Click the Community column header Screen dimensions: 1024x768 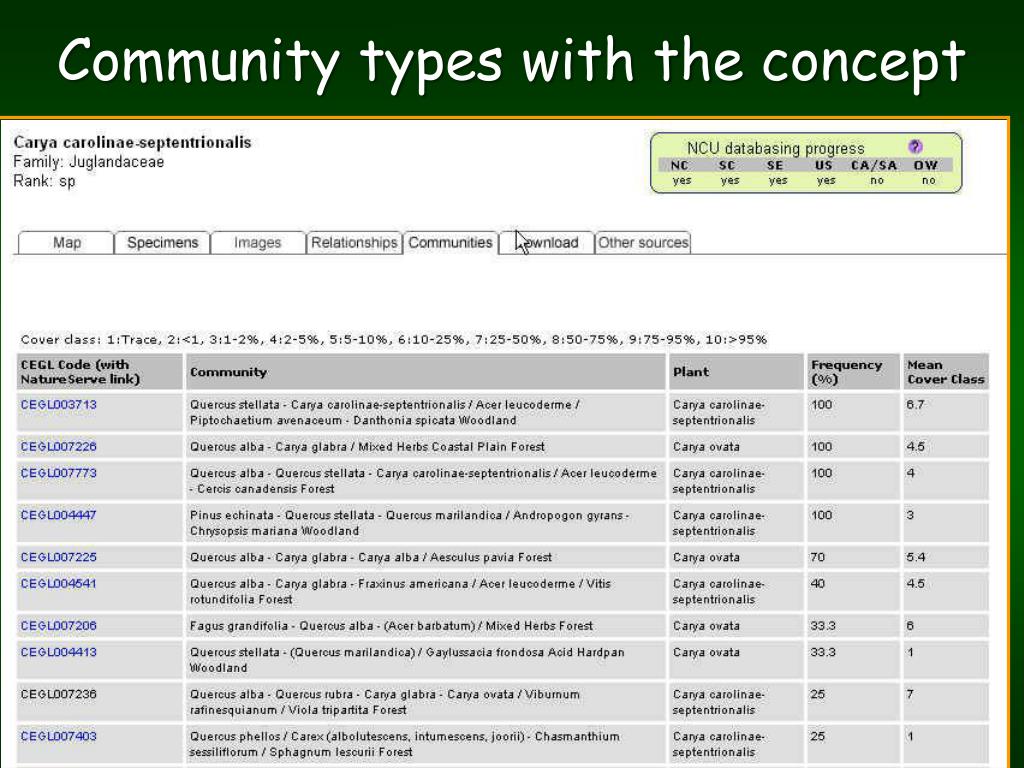[x=426, y=372]
